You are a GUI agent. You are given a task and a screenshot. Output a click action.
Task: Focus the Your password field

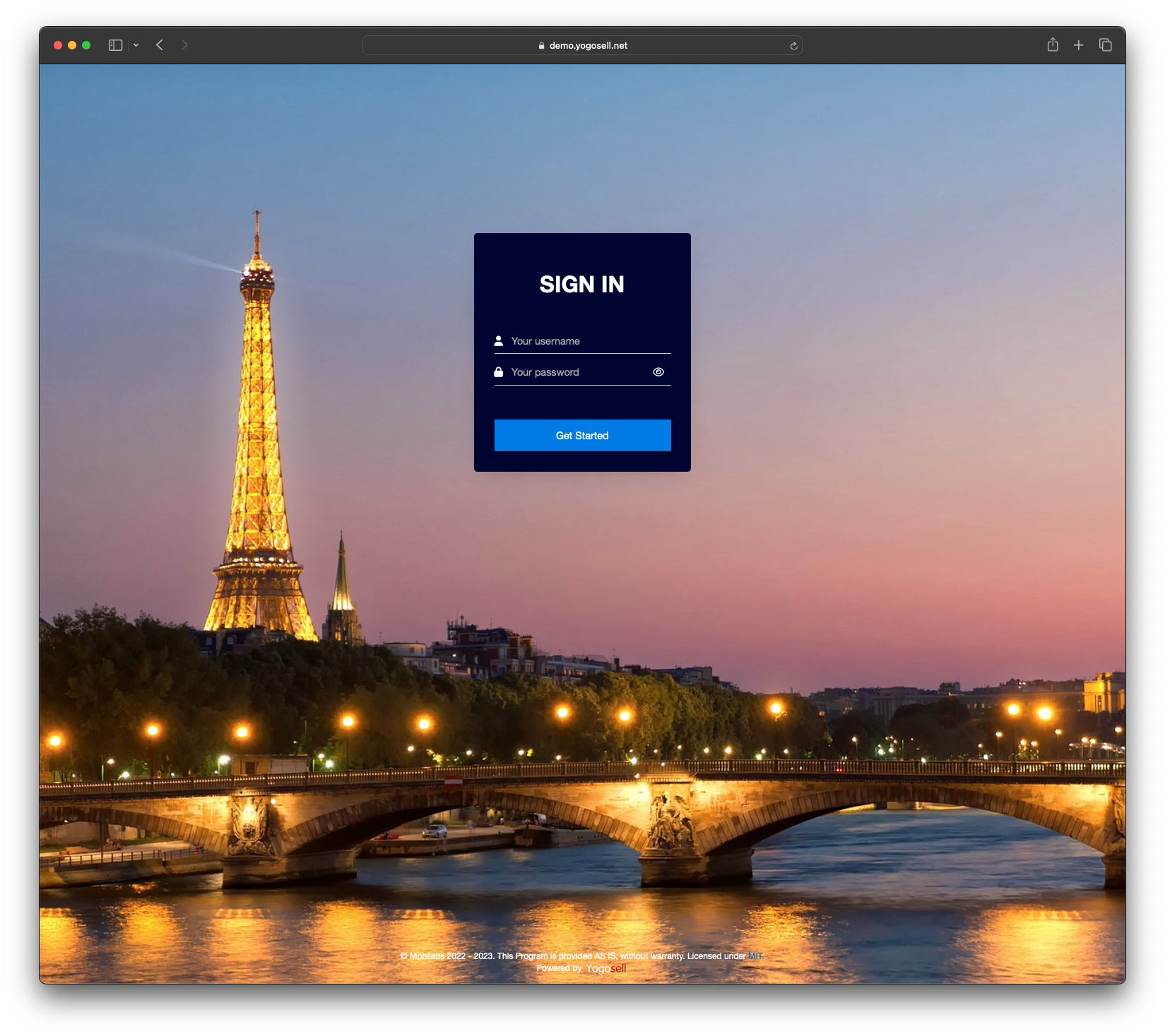pyautogui.click(x=576, y=372)
